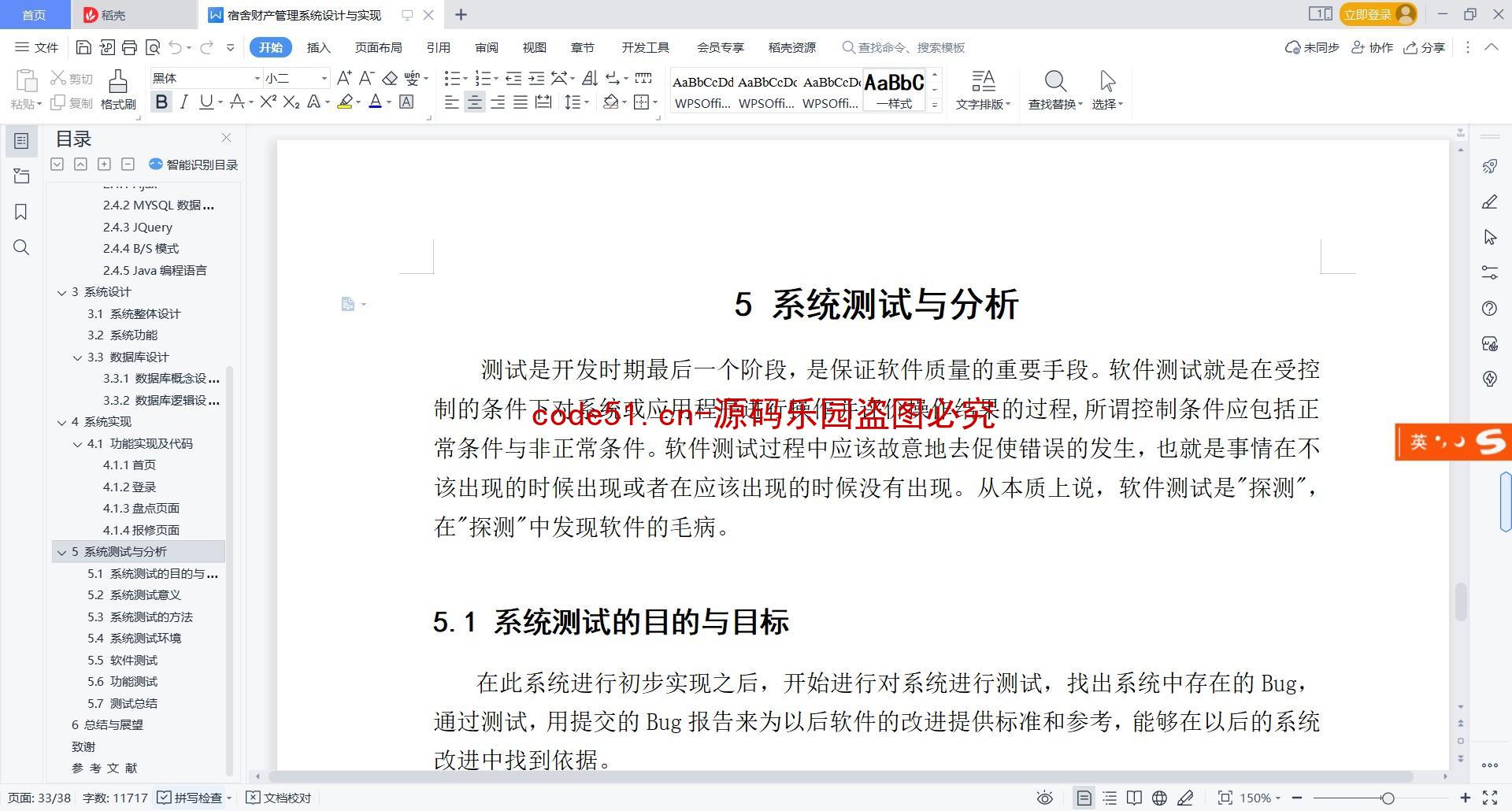1512x811 pixels.
Task: Click borders icon in paragraph group
Action: [642, 102]
